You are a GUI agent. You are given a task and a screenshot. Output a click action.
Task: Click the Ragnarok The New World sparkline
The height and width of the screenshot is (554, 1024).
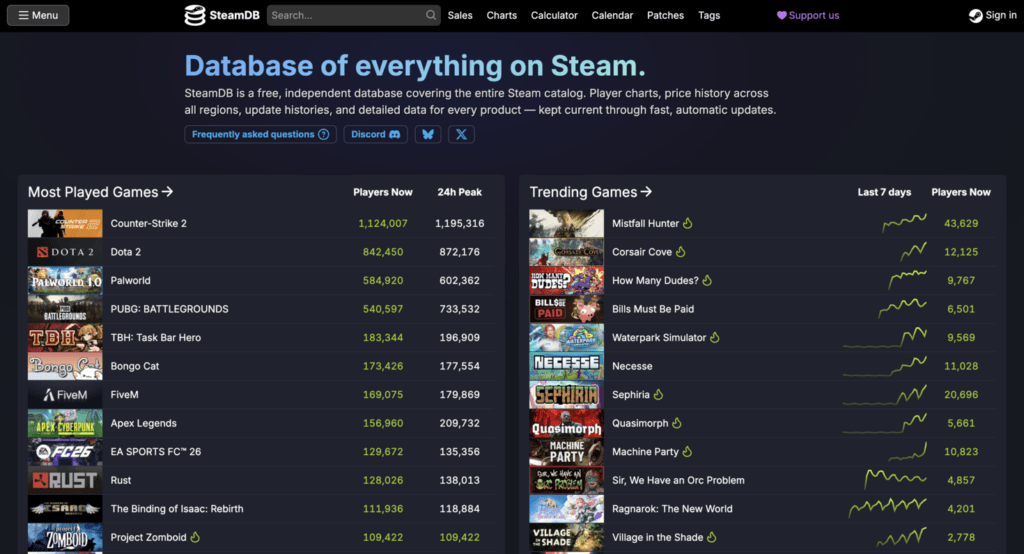(x=887, y=507)
